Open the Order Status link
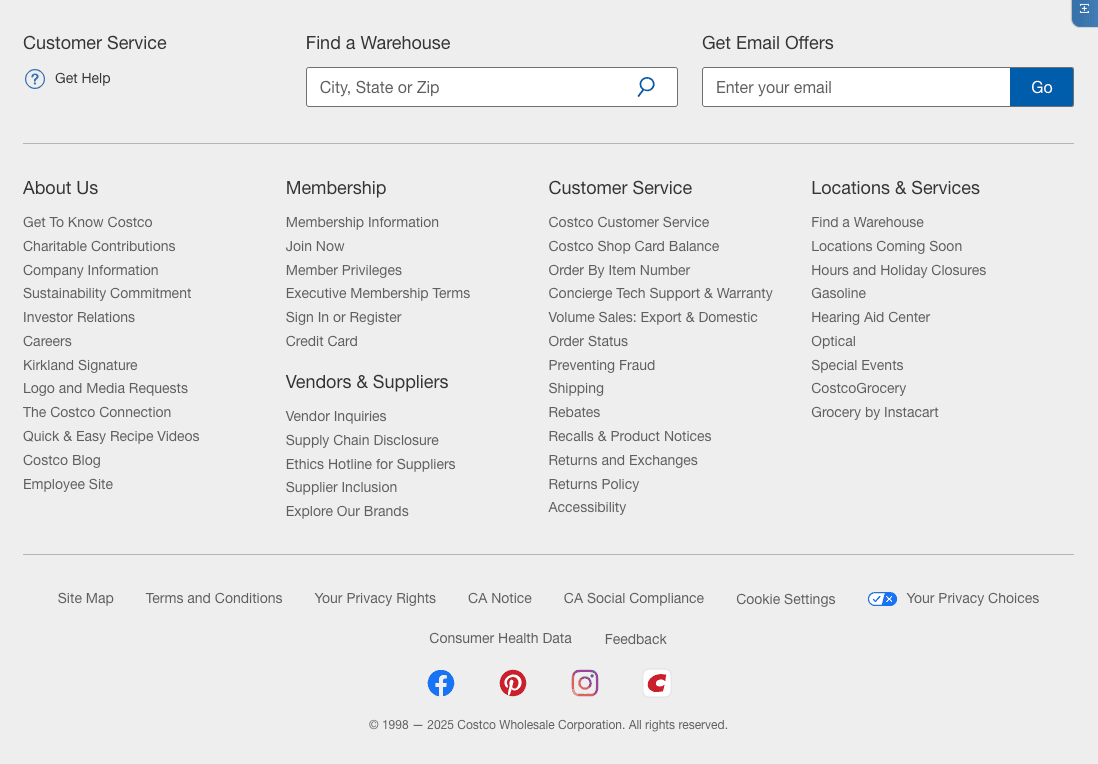 click(x=588, y=342)
